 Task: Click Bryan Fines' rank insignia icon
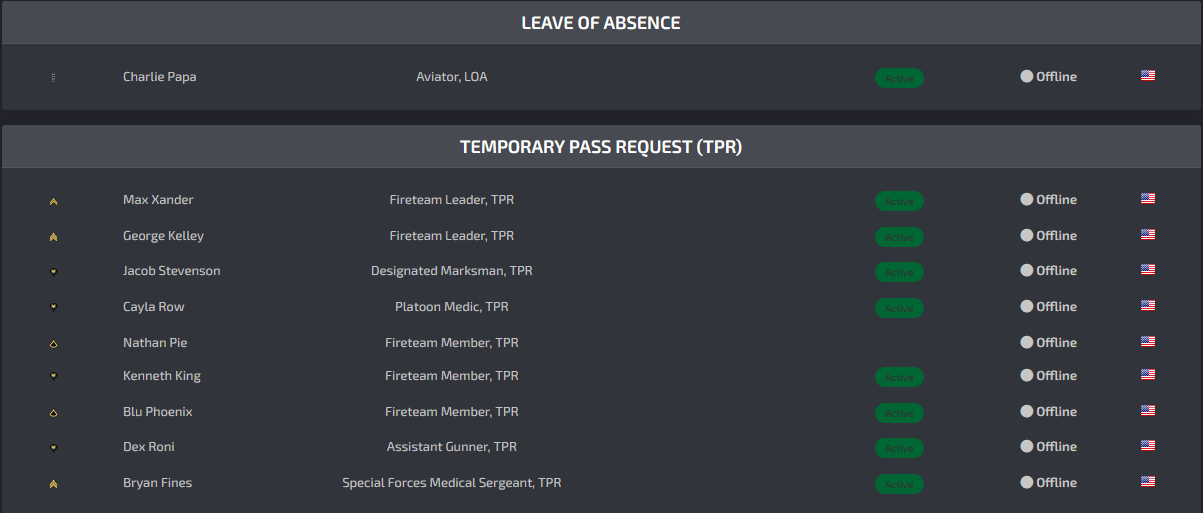click(53, 484)
